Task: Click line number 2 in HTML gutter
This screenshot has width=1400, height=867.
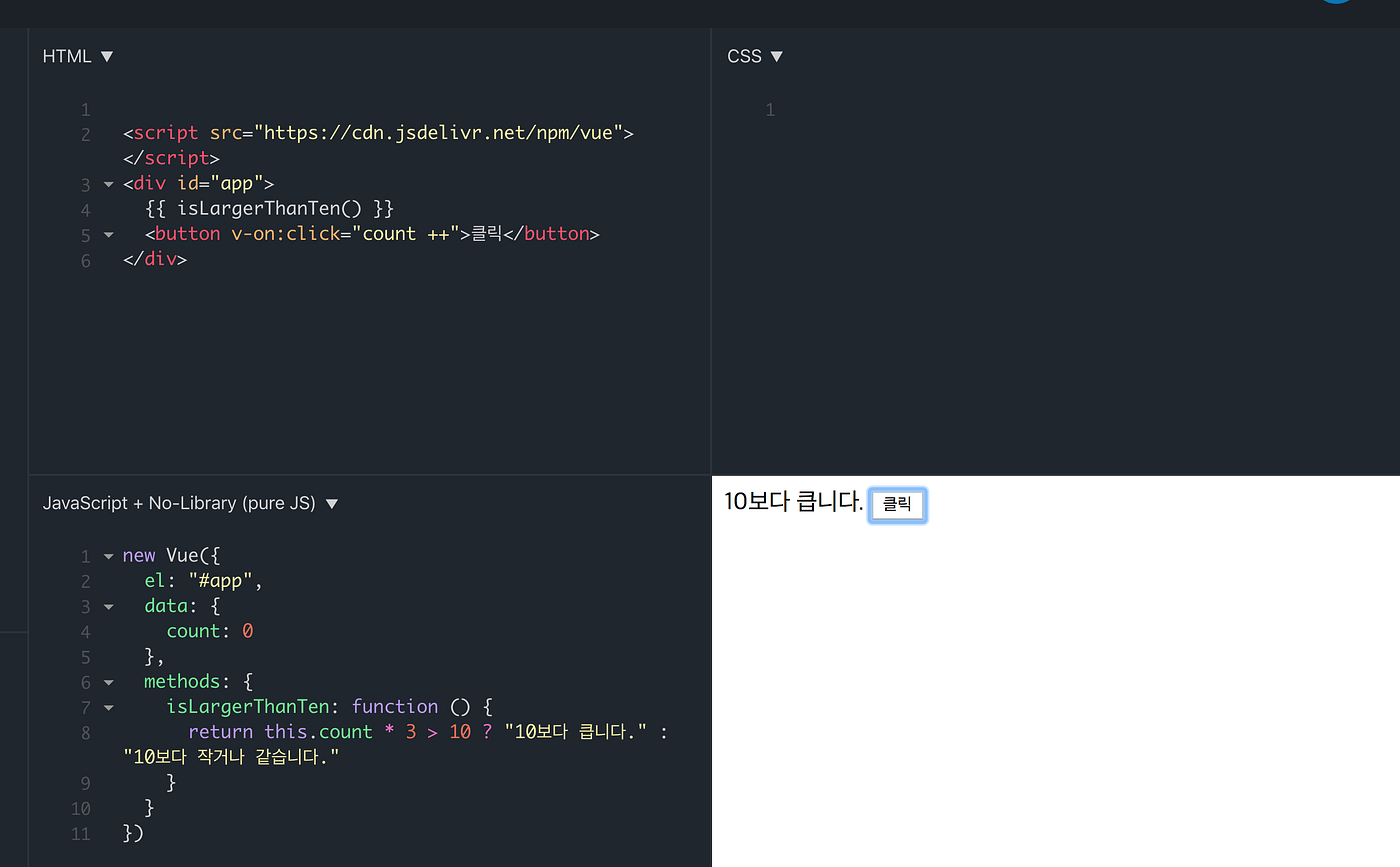Action: (x=86, y=134)
